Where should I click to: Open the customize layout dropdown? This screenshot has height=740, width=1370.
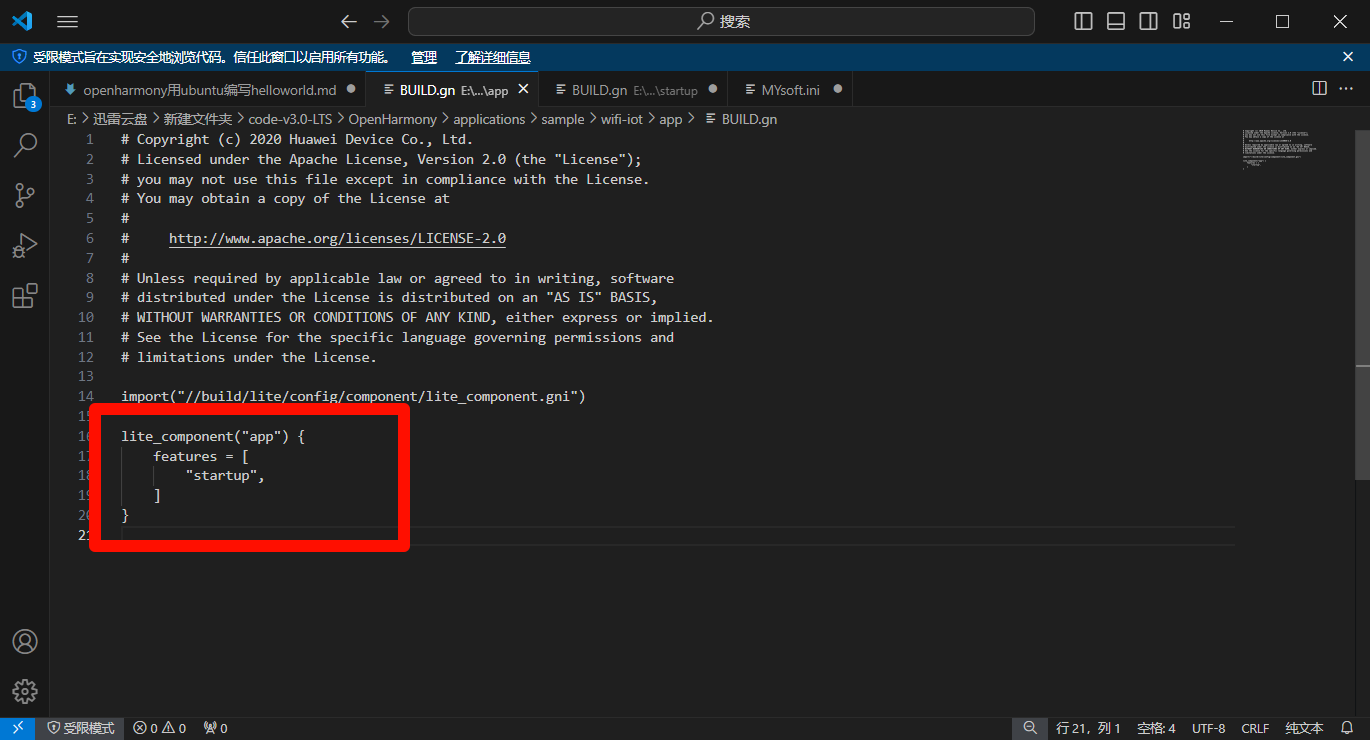tap(1181, 20)
